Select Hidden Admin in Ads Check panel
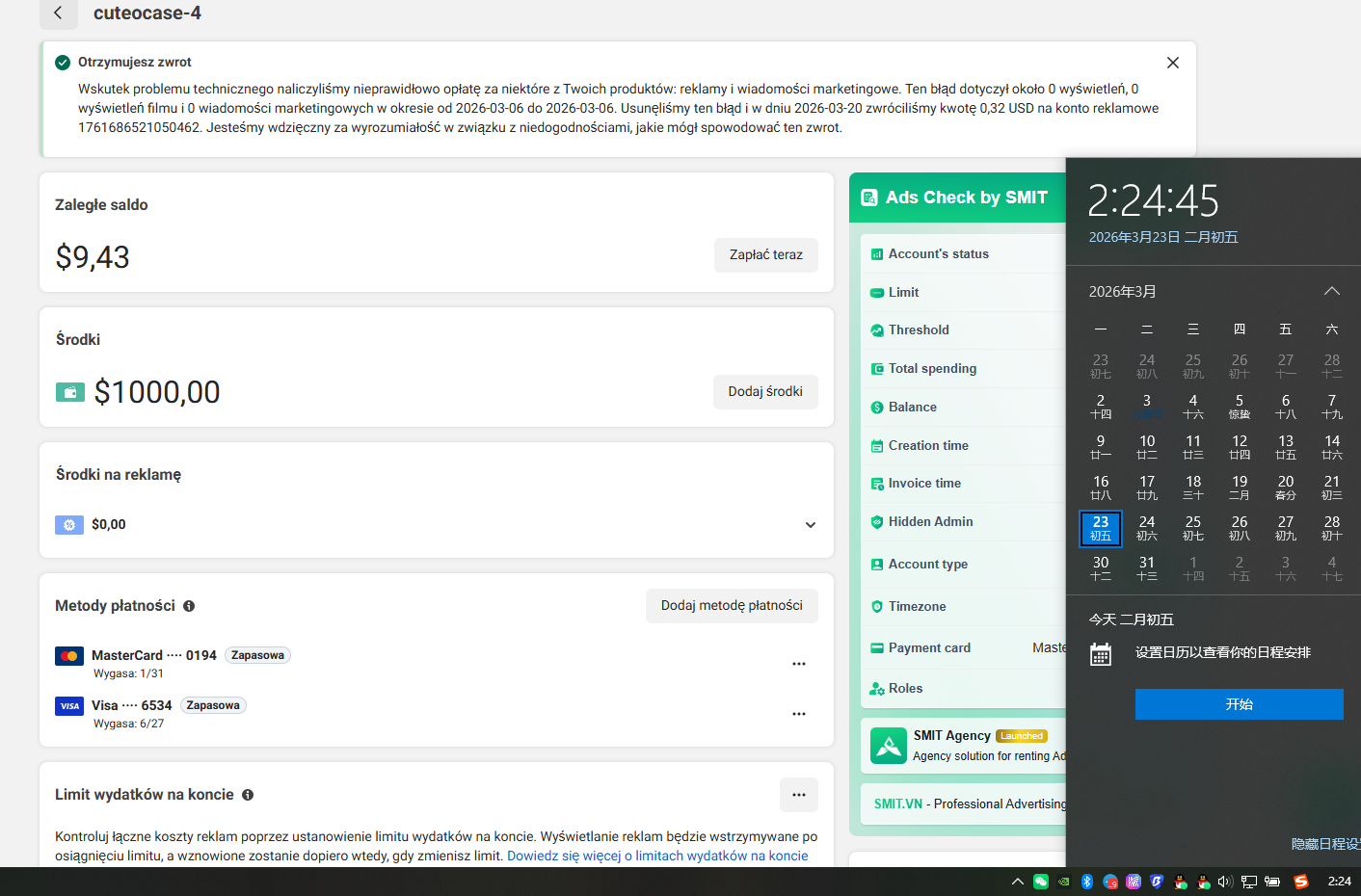The image size is (1361, 896). click(x=930, y=522)
